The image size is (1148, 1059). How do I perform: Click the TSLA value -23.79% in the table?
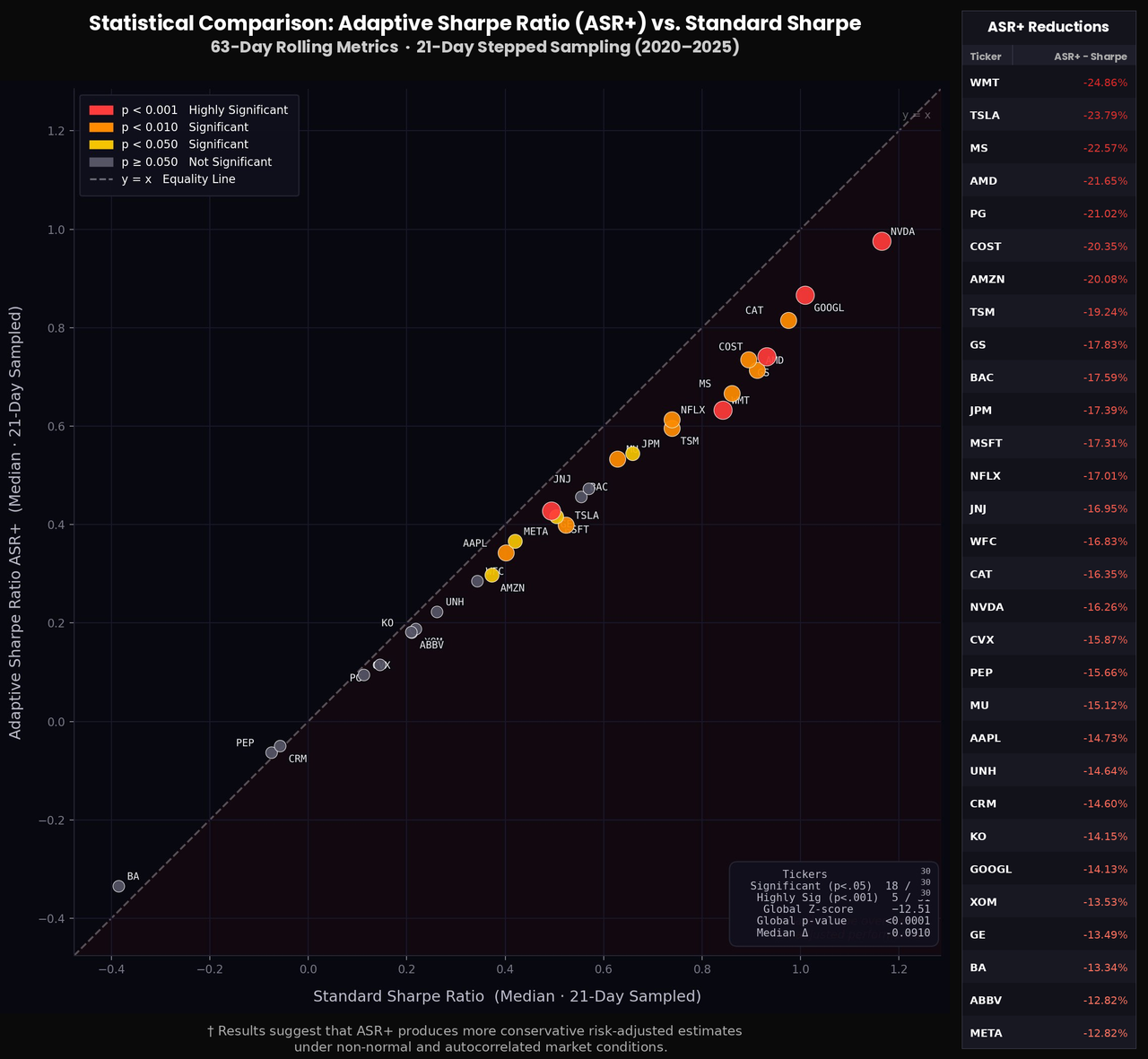tap(1105, 116)
